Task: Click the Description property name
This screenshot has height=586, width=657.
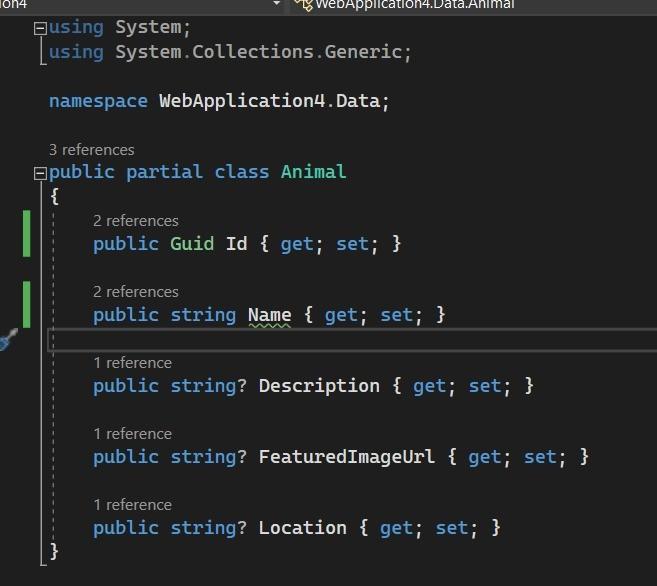Action: pyautogui.click(x=319, y=386)
